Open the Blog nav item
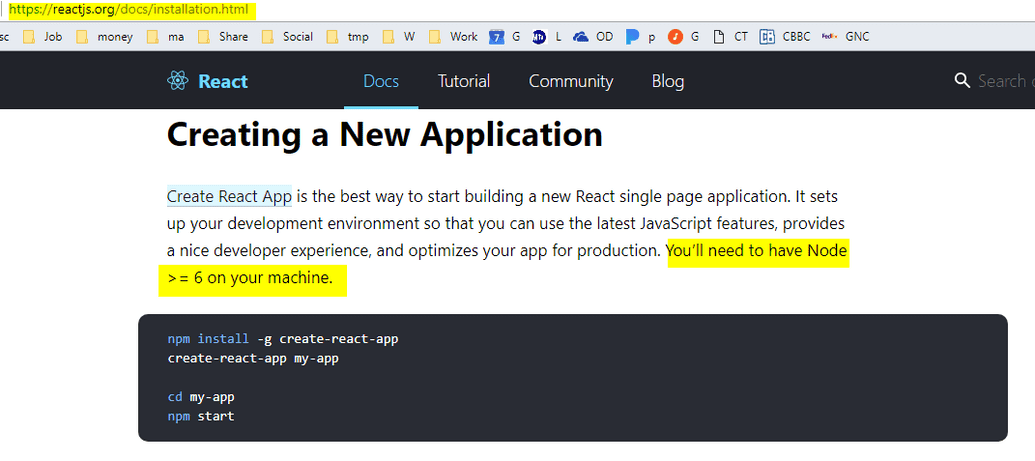The image size is (1035, 461). (x=668, y=81)
